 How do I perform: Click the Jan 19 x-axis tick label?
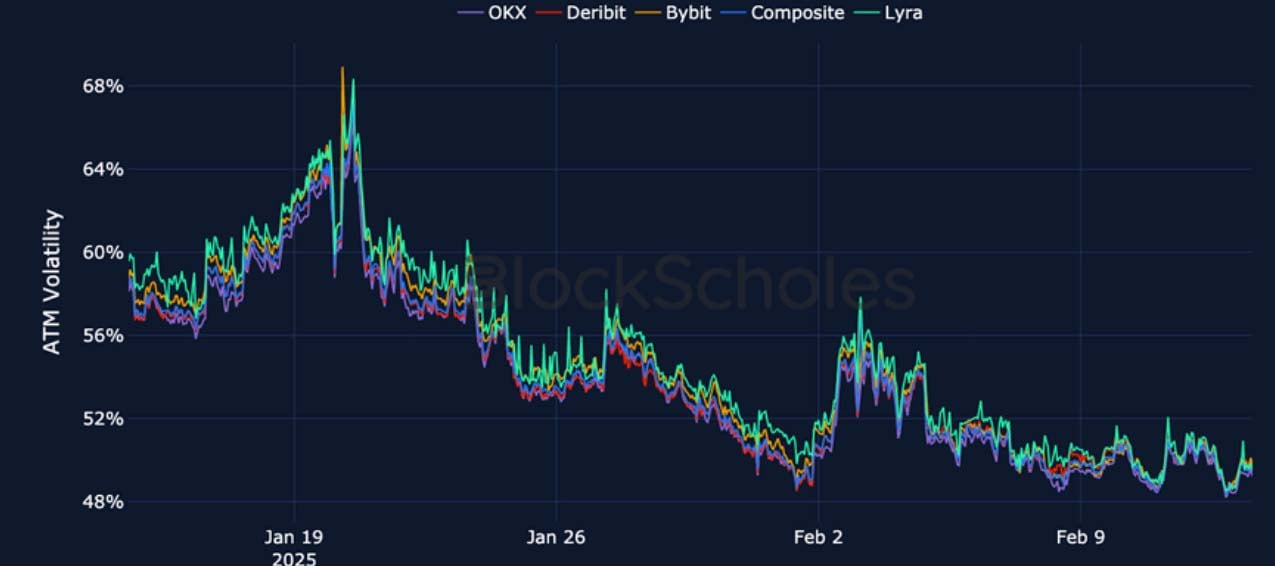[x=294, y=537]
